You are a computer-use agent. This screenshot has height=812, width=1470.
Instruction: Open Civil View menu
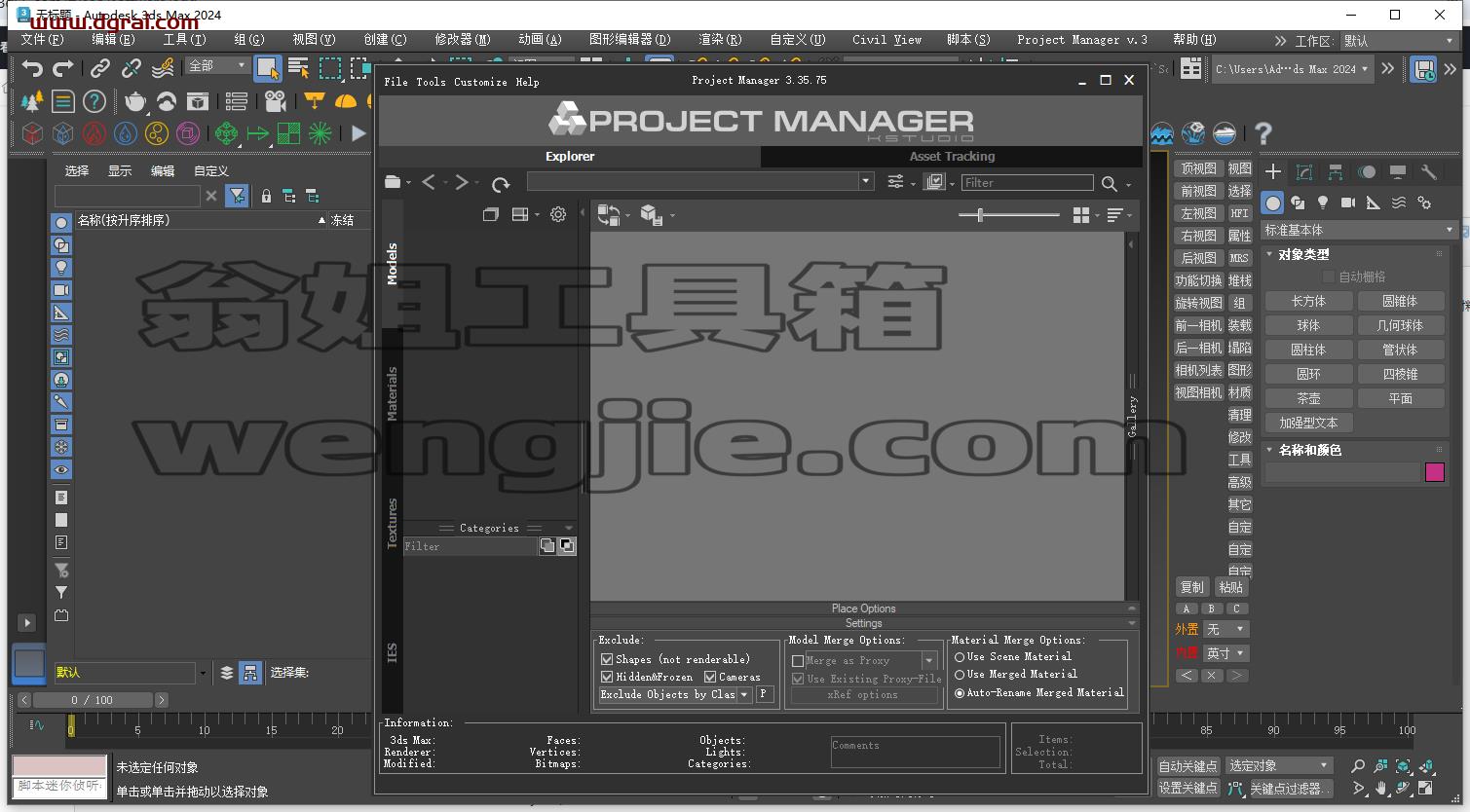point(886,40)
